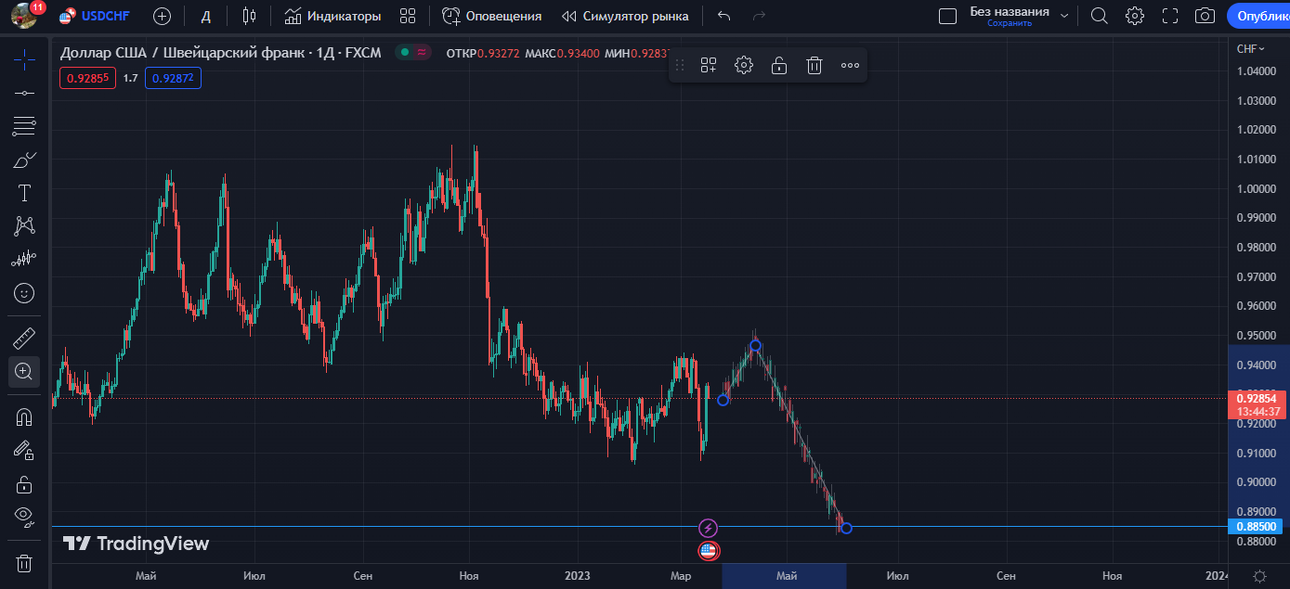Select the path anchor near the 0.928 level

tap(723, 399)
